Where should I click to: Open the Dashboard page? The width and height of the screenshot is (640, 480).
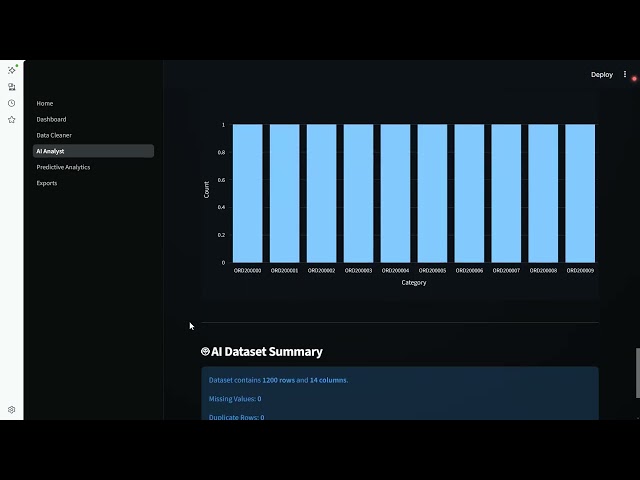tap(51, 119)
